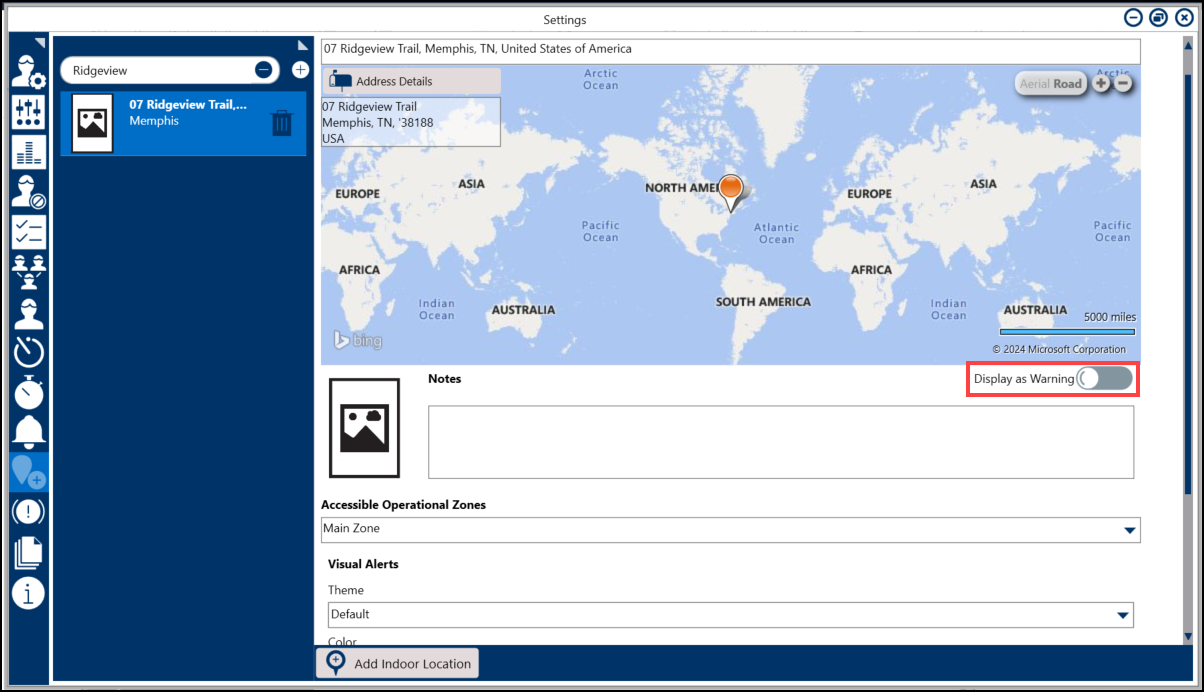Switch map to Road view
Screen dimensions: 1204x692
click(1068, 84)
